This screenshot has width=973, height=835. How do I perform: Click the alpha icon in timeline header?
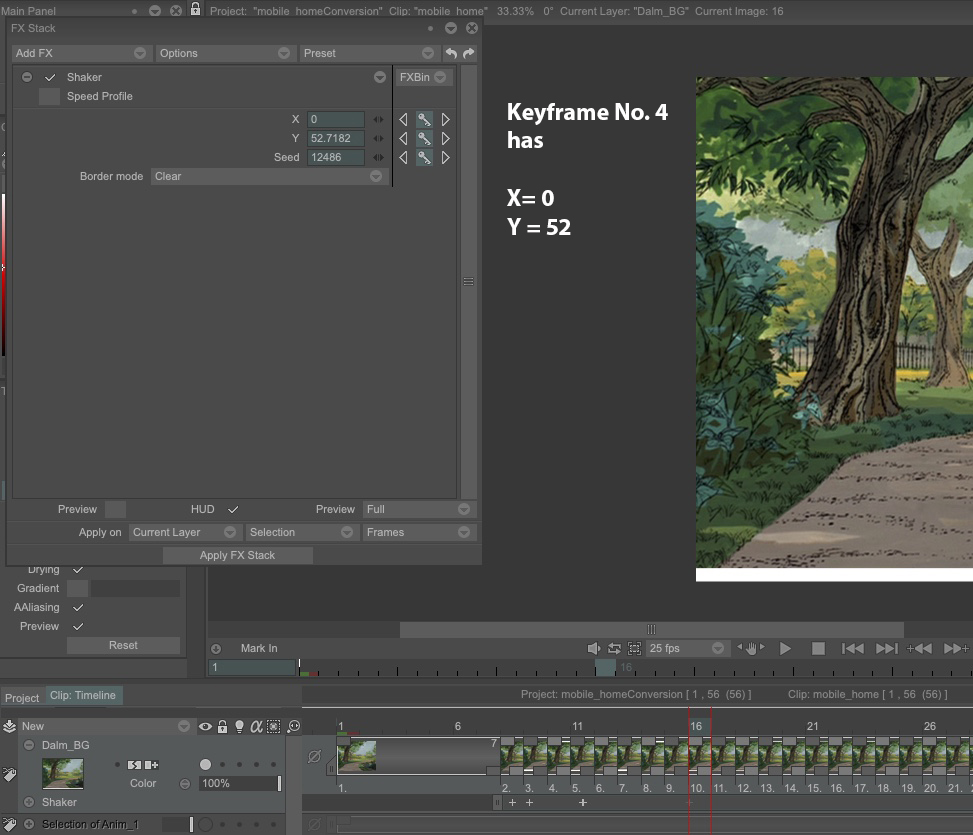(x=256, y=726)
